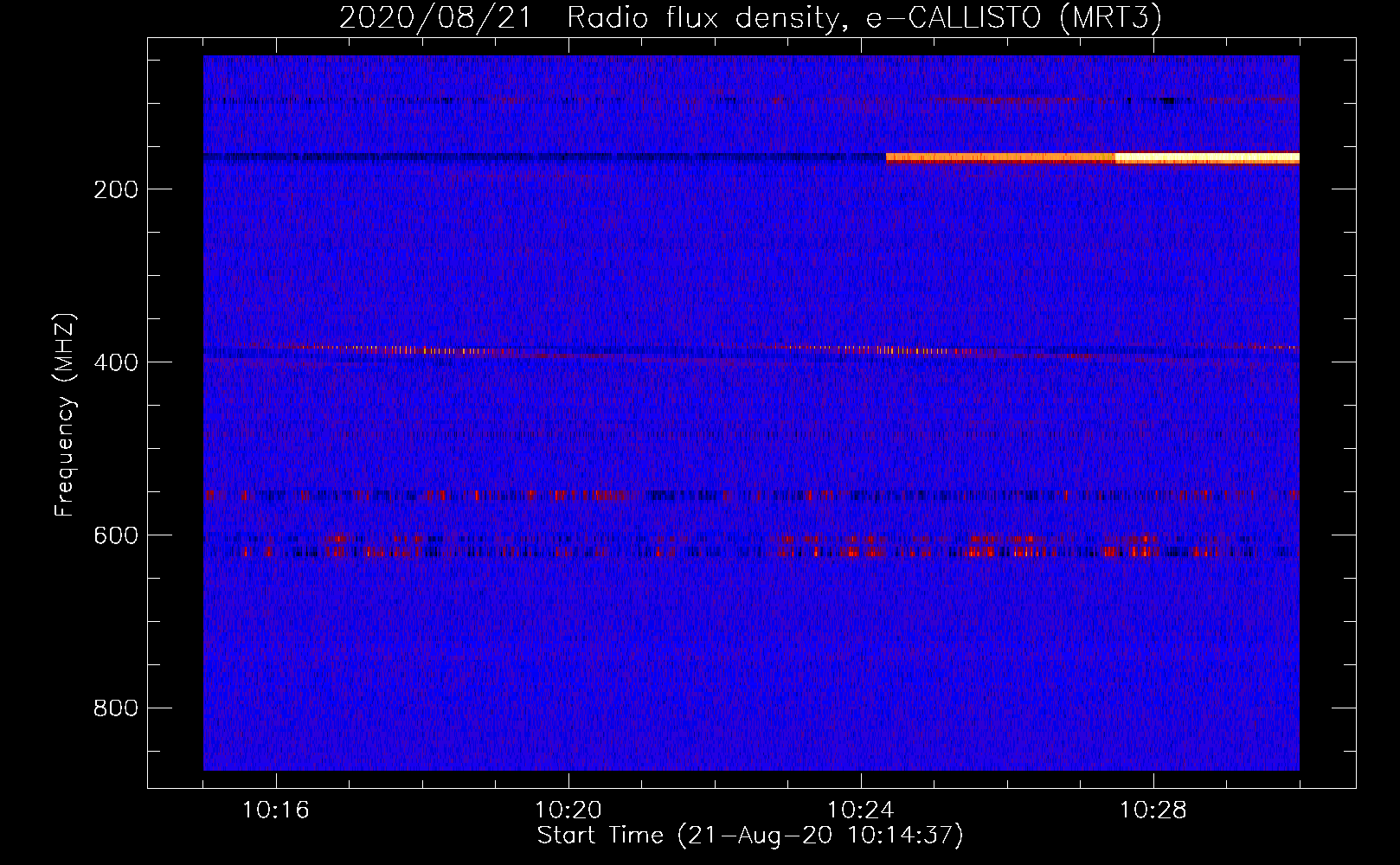The height and width of the screenshot is (865, 1400).
Task: Click the 10:16 time tick label
Action: coord(276,811)
